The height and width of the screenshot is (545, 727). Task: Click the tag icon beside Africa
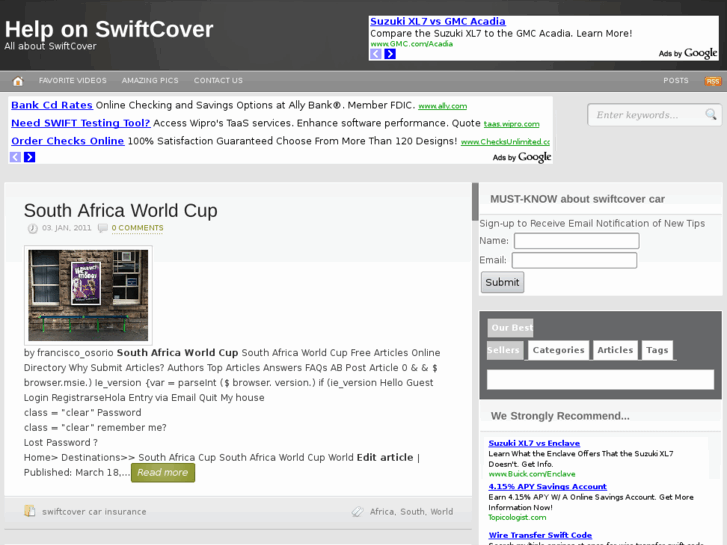[357, 512]
